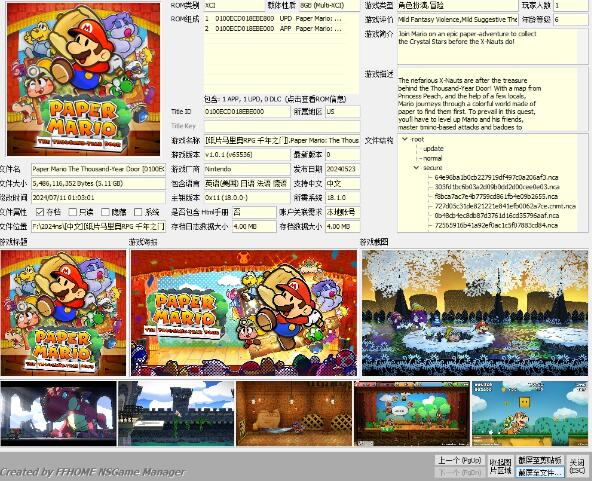The image size is (592, 481).
Task: Click the file size field 5,486,116,352 Bytes
Action: click(x=98, y=183)
